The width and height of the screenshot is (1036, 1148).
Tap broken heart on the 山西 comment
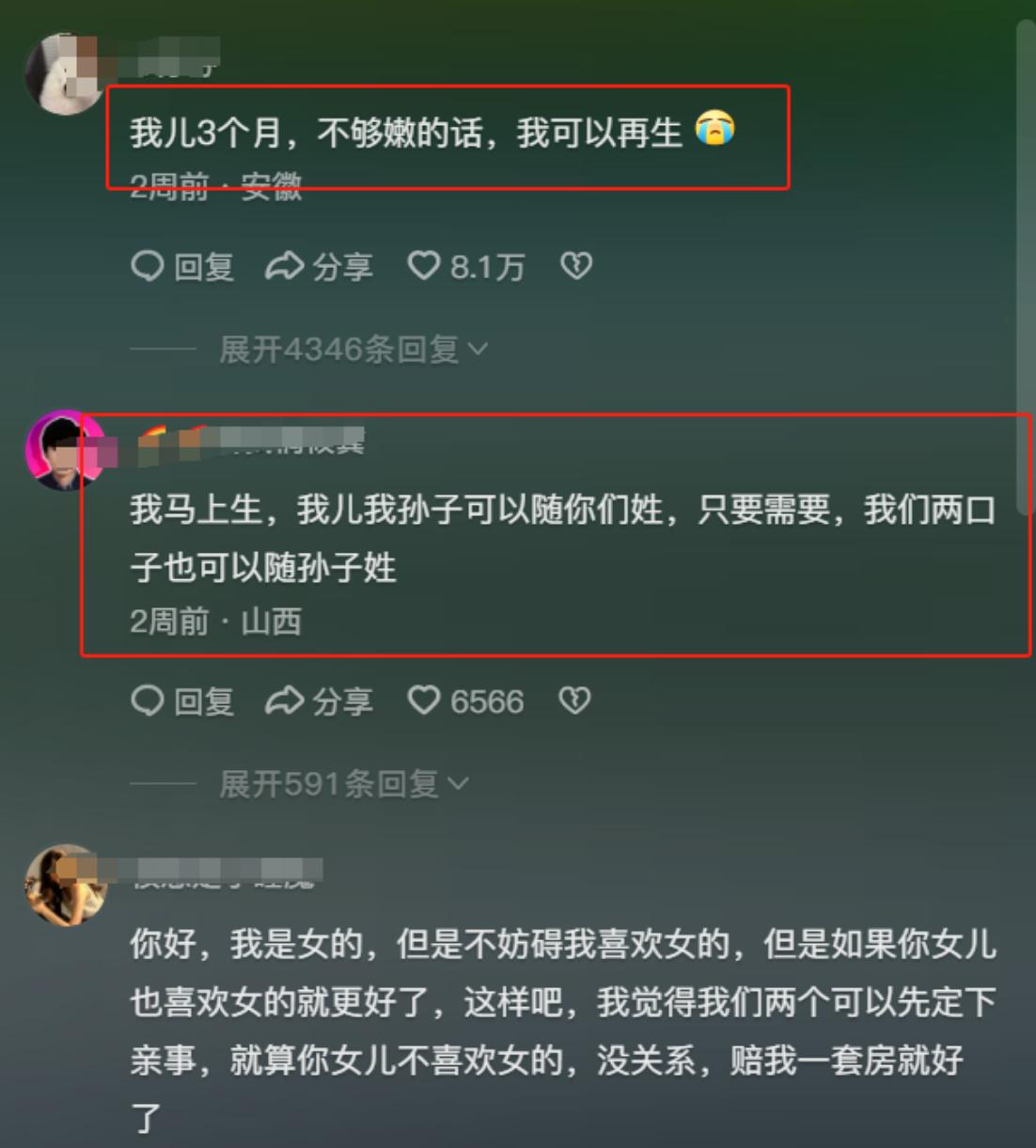[575, 701]
